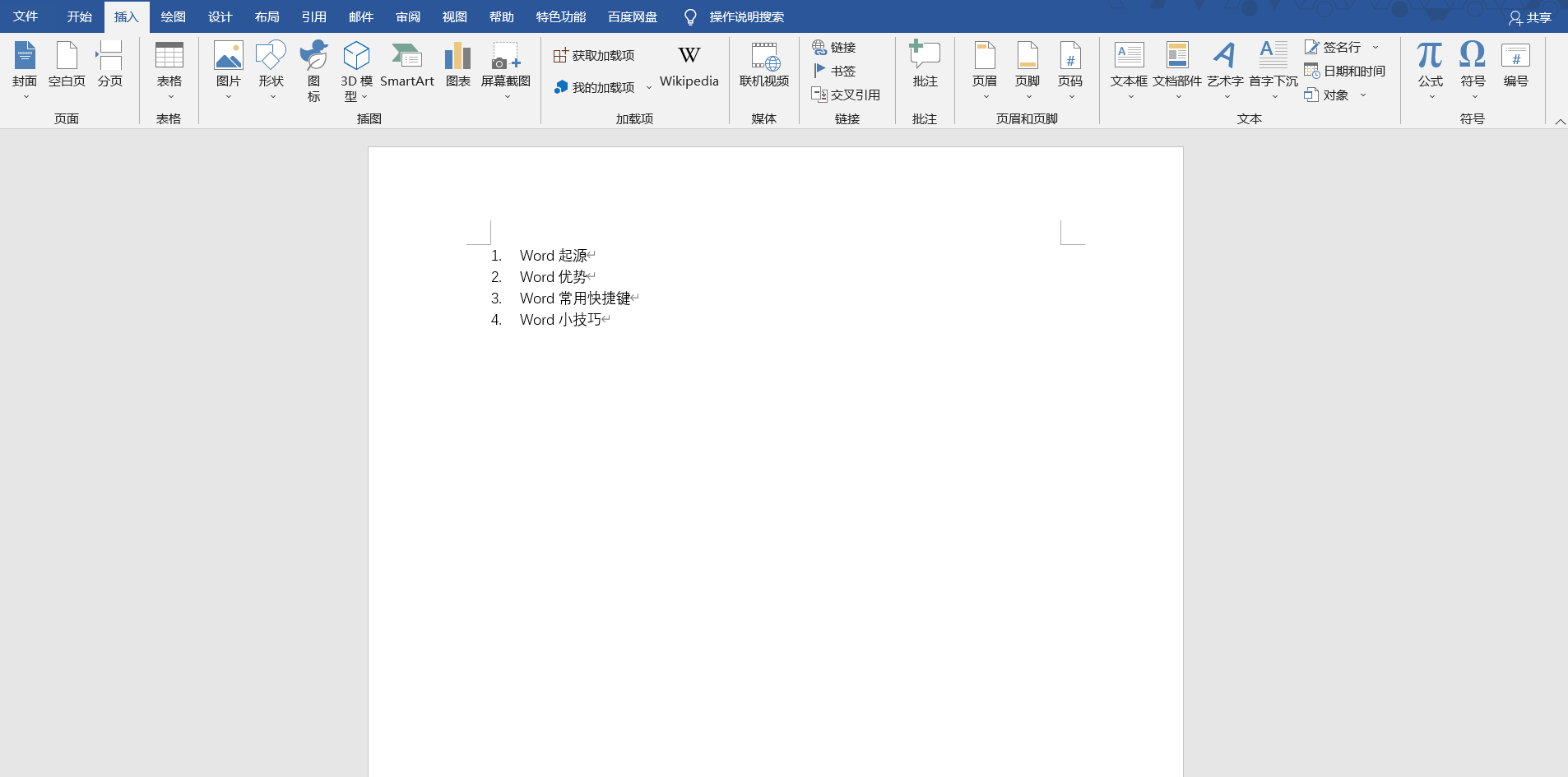Open Wikipedia add-in
The image size is (1568, 777).
point(689,66)
